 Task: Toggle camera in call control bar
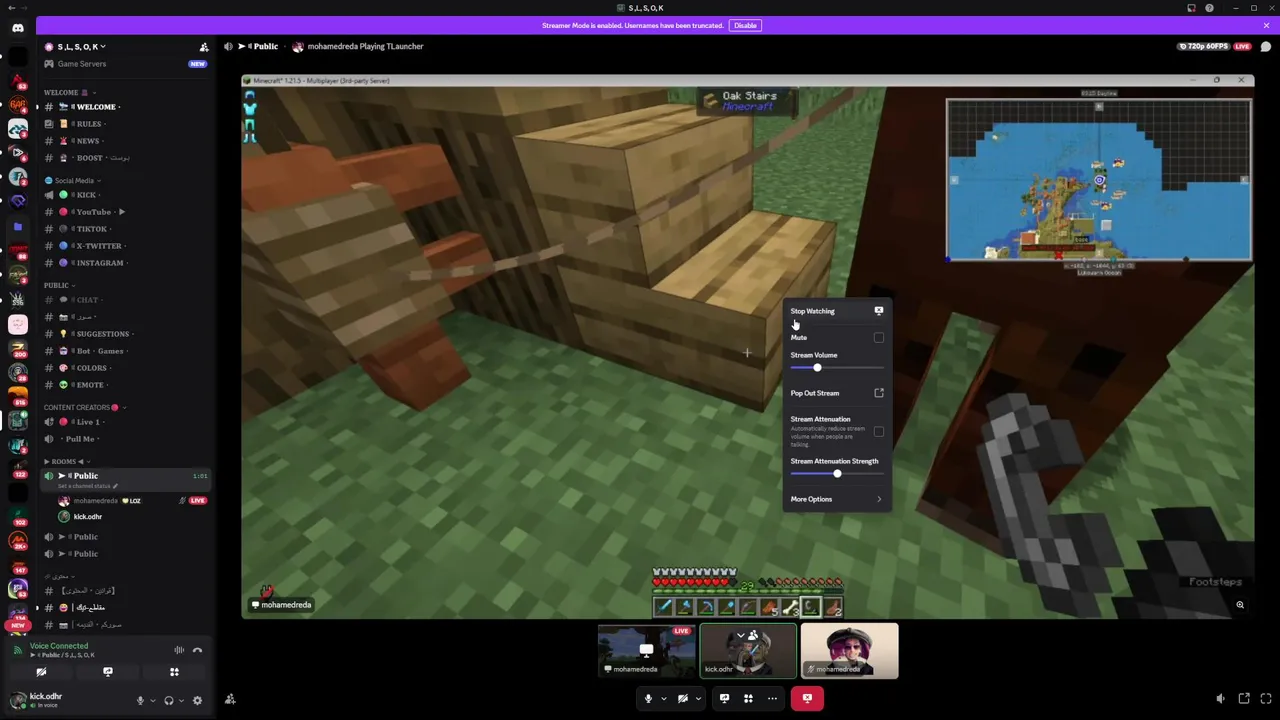click(x=683, y=698)
